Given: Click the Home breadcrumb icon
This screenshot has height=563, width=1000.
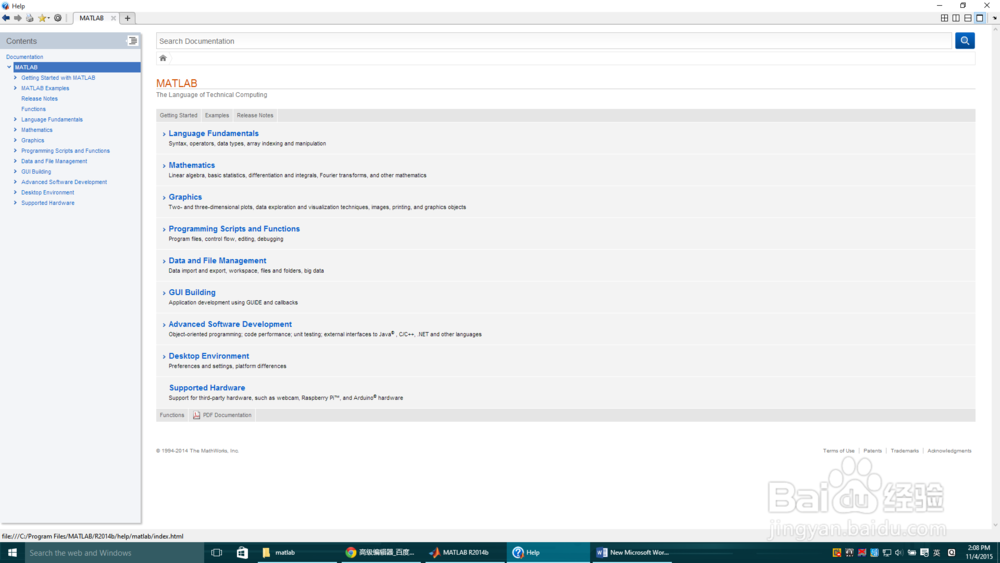Looking at the screenshot, I should coord(163,58).
